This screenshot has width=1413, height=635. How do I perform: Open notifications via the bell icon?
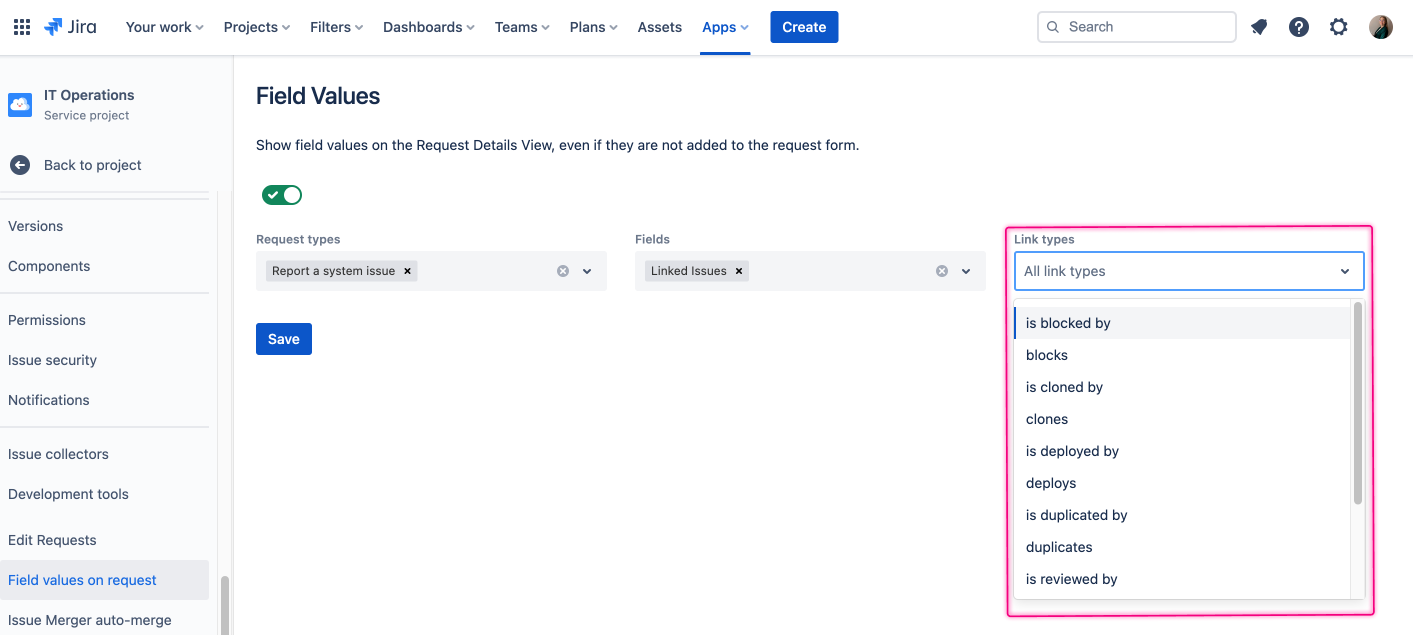click(x=1258, y=26)
